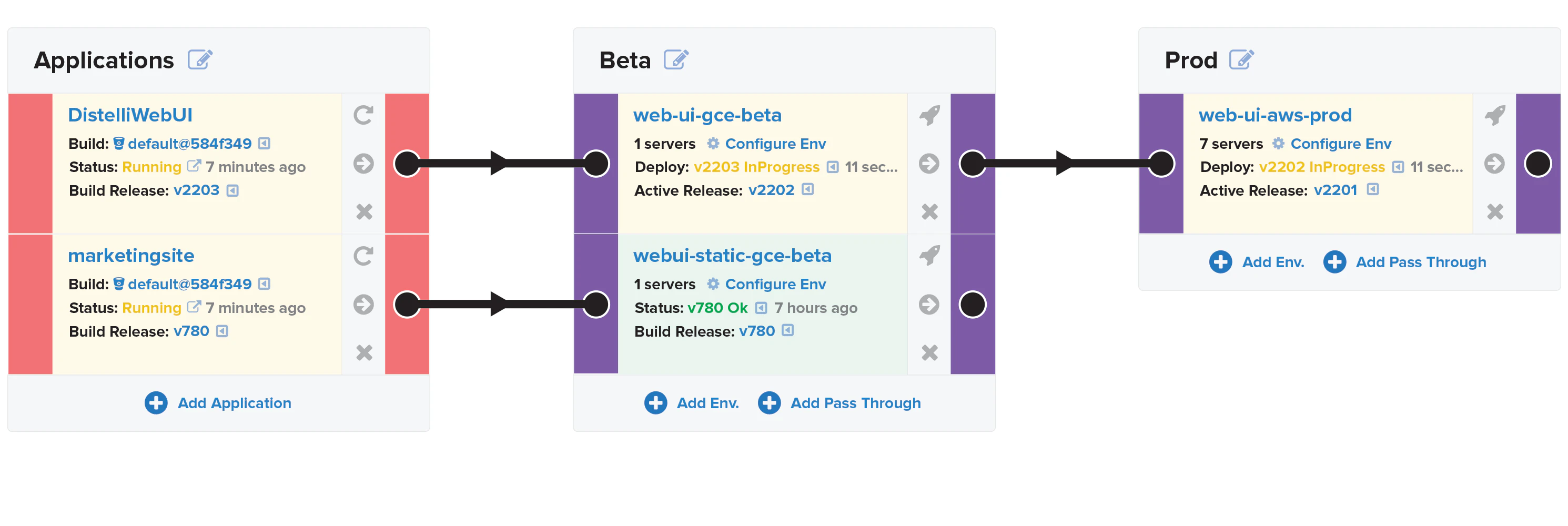Screen dimensions: 1568x526
Task: Click the pencil icon beside Prod
Action: point(1241,59)
